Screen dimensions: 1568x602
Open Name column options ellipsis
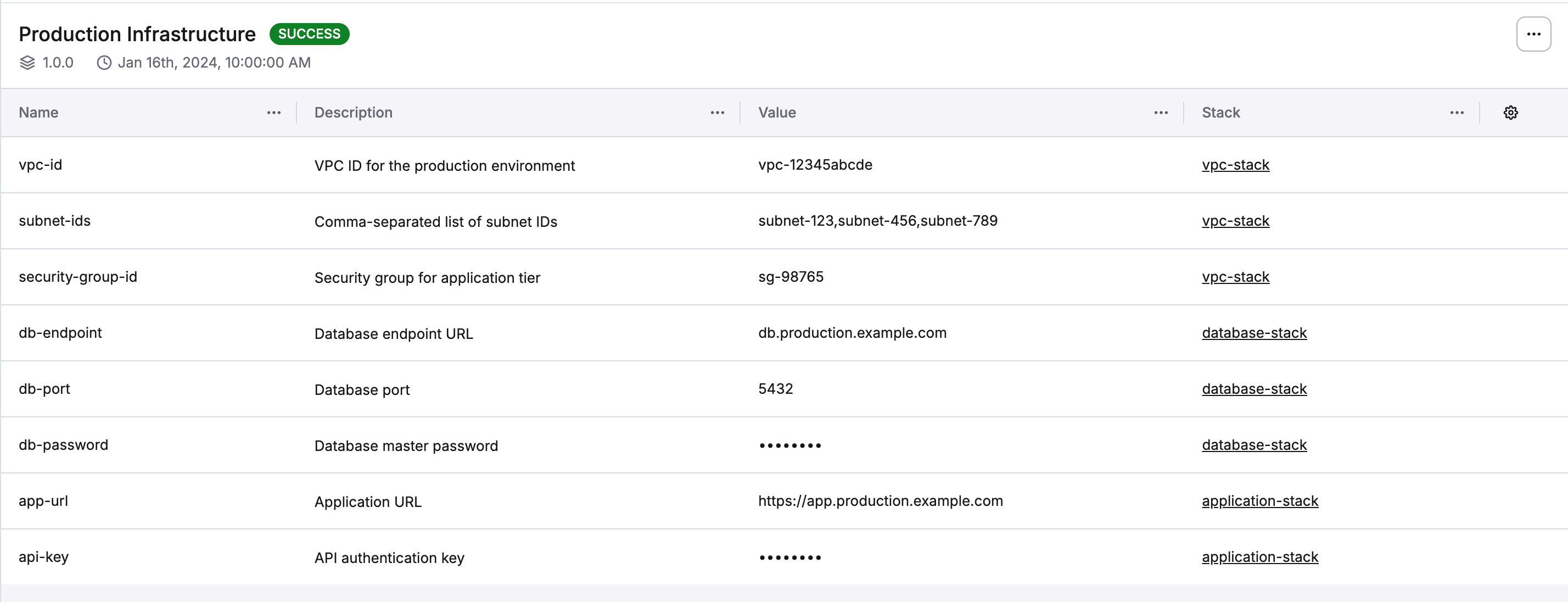274,113
